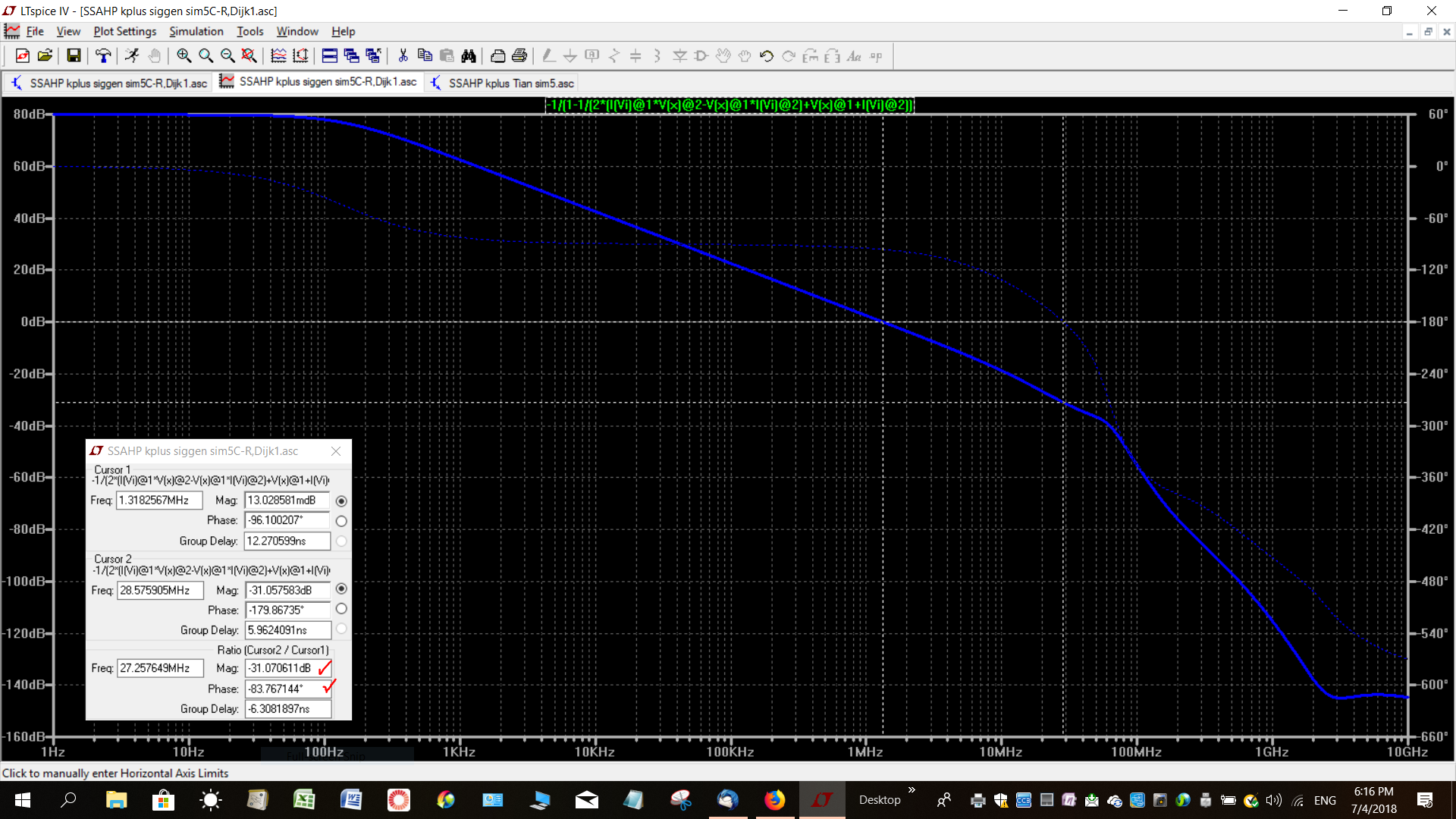The height and width of the screenshot is (819, 1456).
Task: Click Cursor 1 Phase field -96.100207°
Action: pos(287,520)
